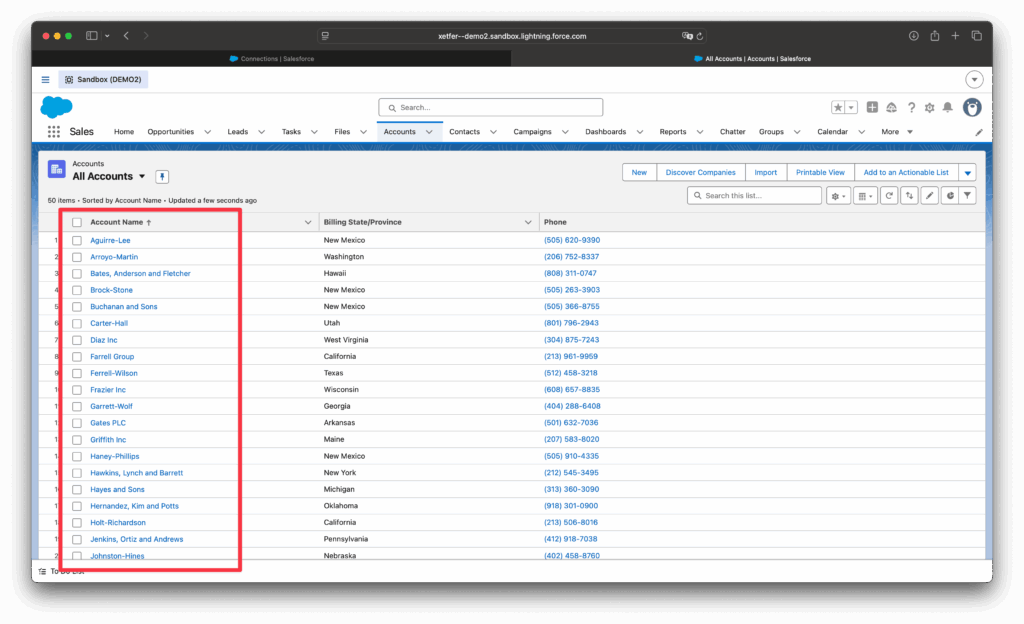The image size is (1024, 624).
Task: Toggle the select-all checkbox in header
Action: (77, 223)
